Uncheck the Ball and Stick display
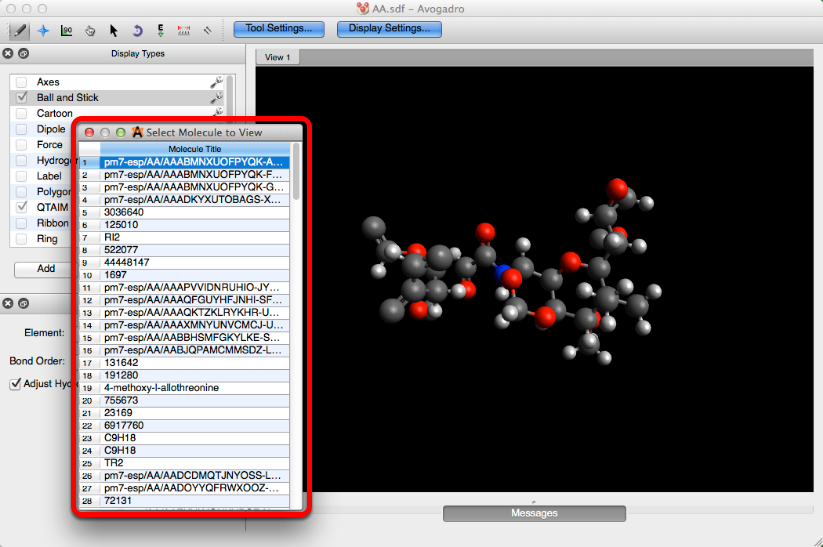 click(22, 98)
